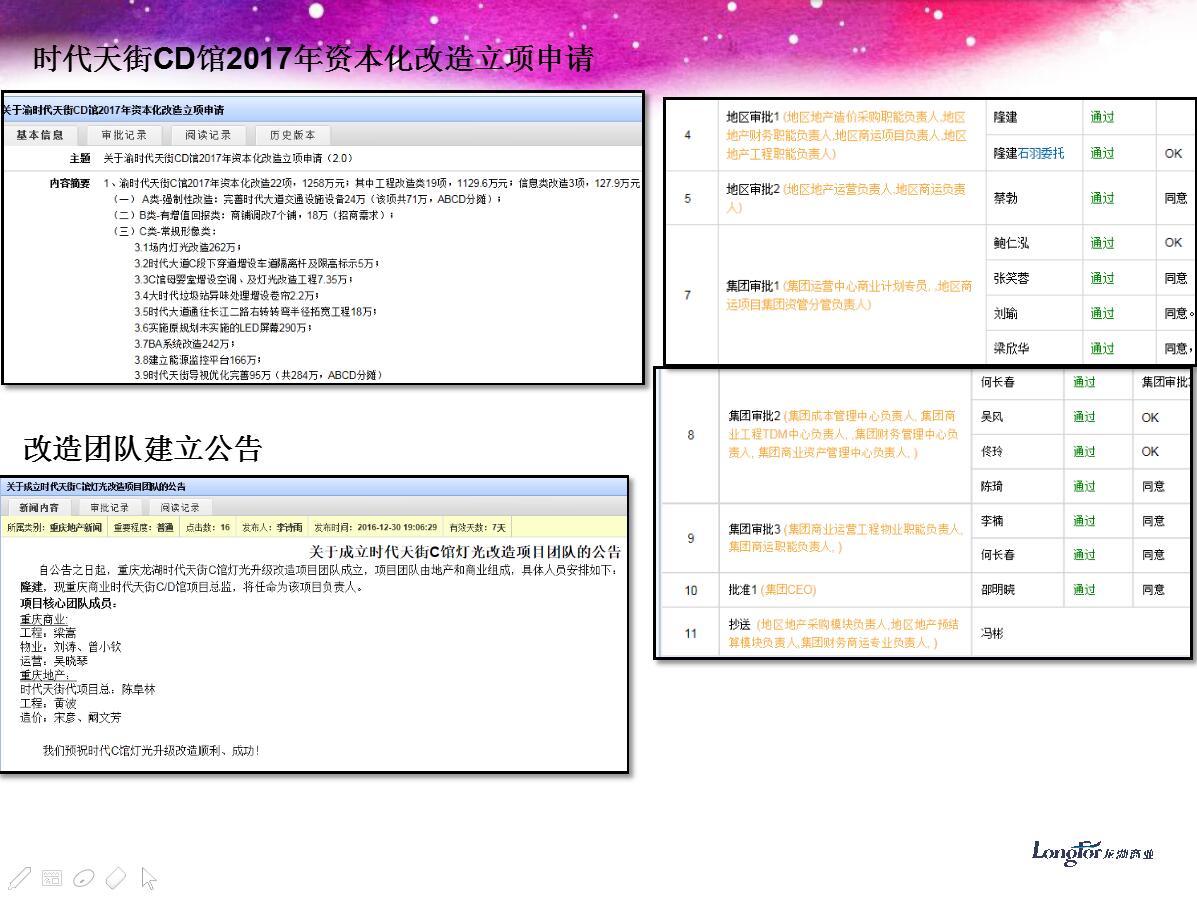Select approver name 陈琦
The image size is (1197, 899).
[x=992, y=486]
